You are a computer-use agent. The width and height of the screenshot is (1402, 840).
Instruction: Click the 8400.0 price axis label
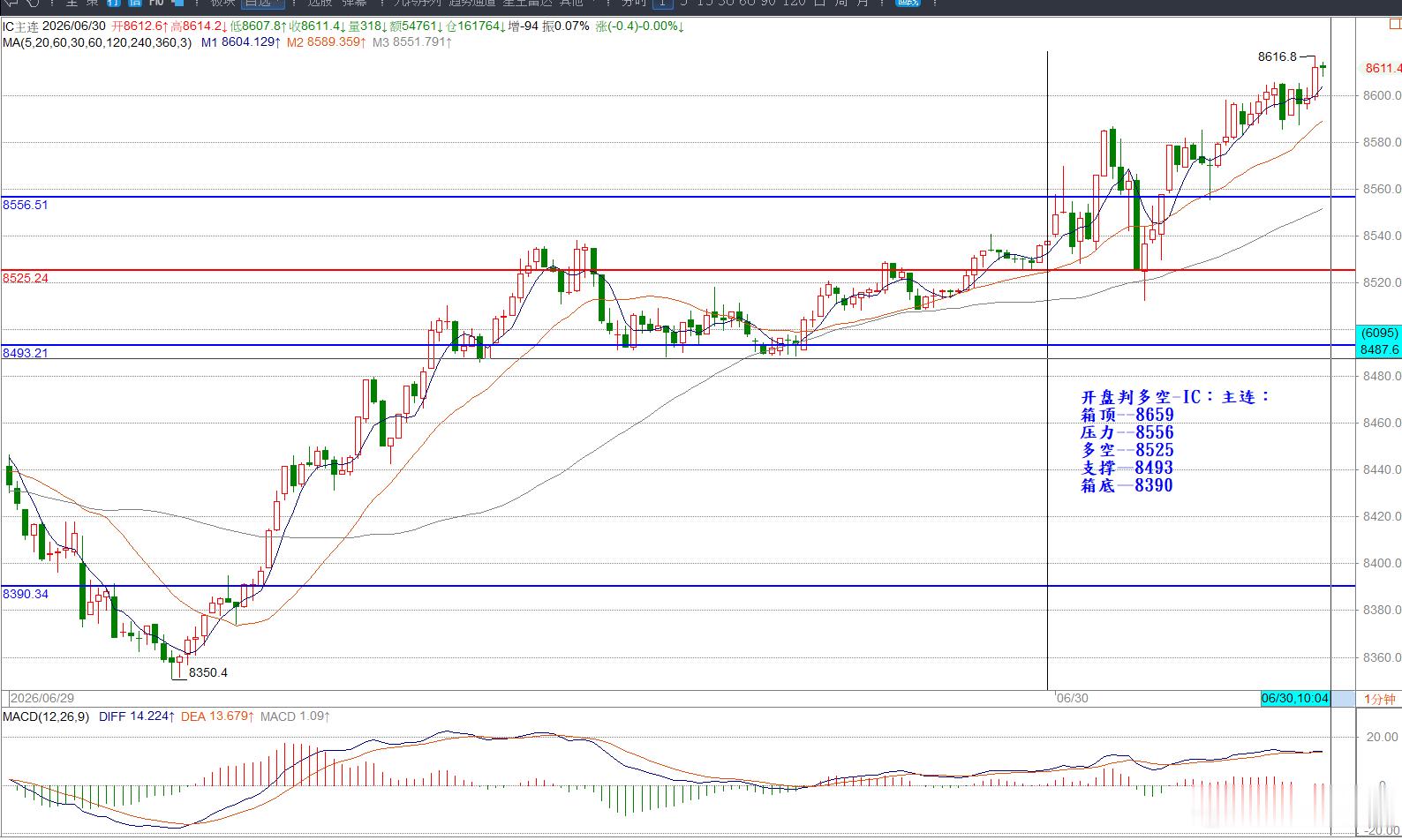click(1382, 563)
